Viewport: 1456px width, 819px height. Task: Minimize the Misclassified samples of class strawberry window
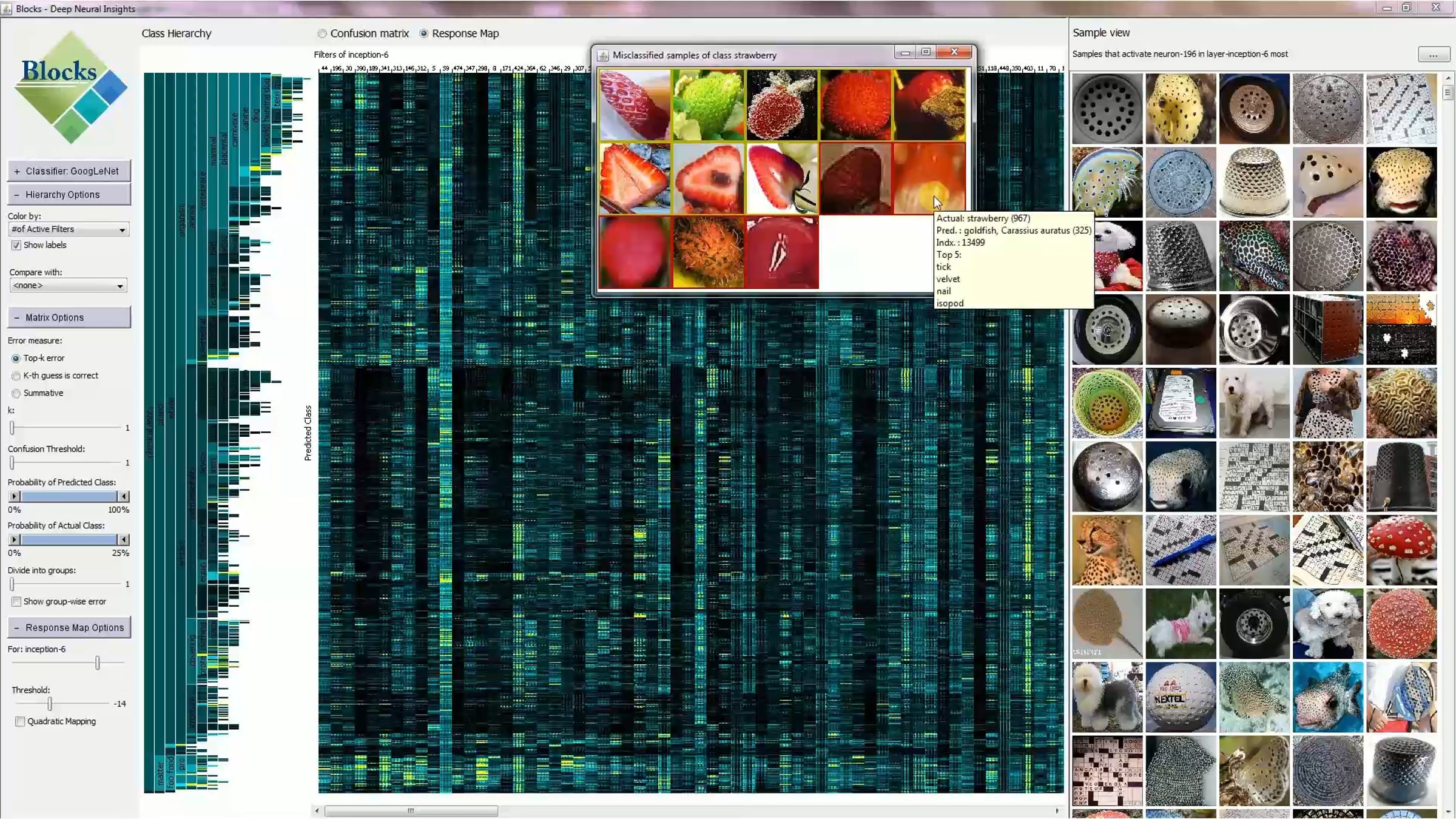pyautogui.click(x=905, y=53)
